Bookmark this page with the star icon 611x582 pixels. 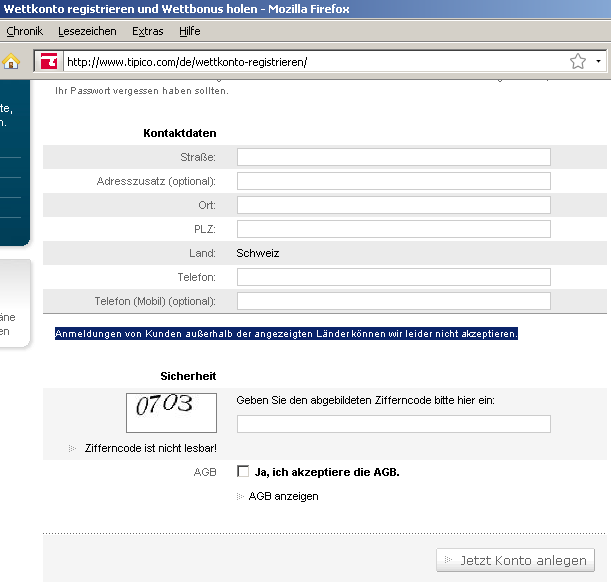577,61
